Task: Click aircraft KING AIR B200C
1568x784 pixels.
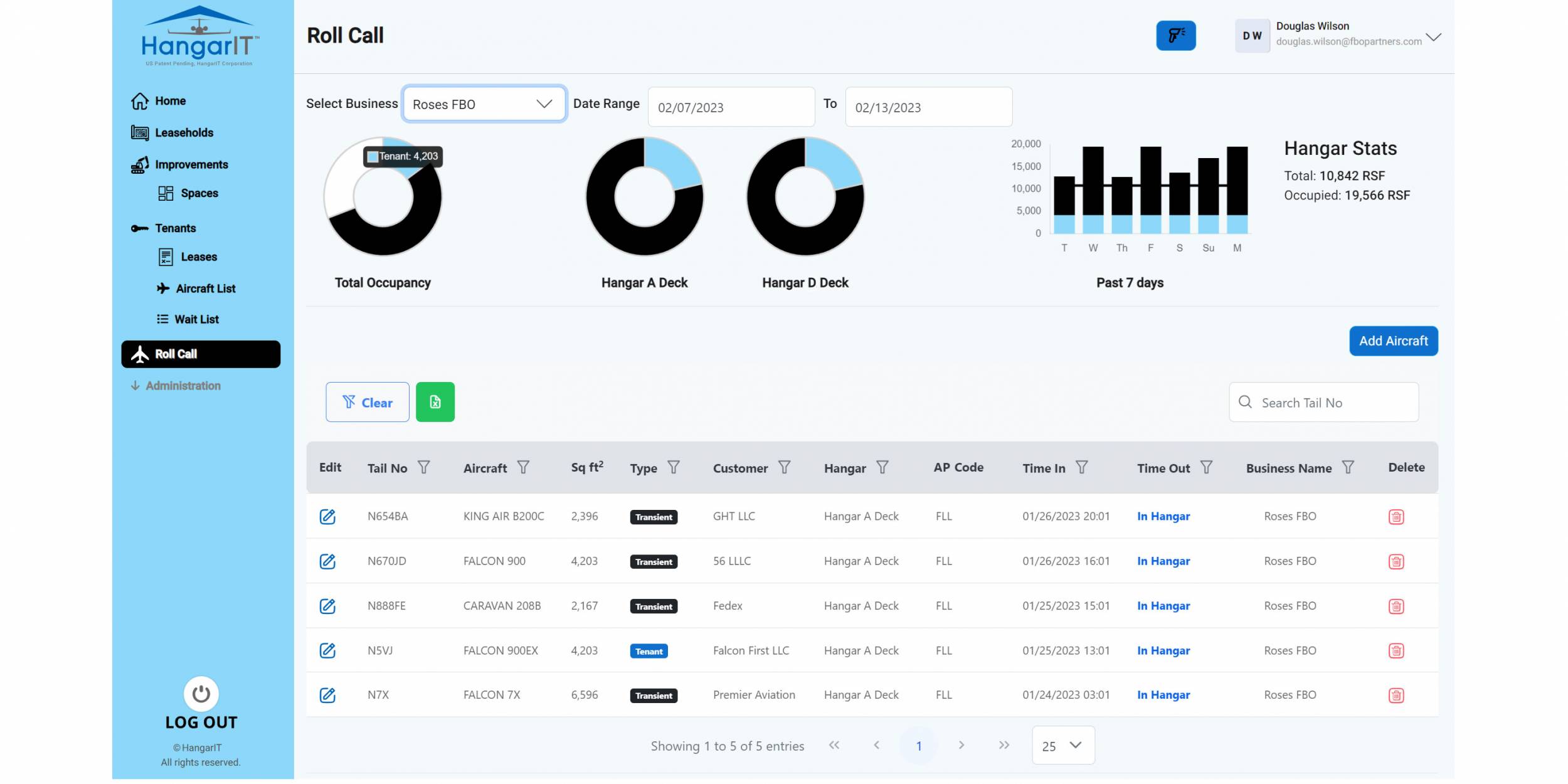Action: pyautogui.click(x=504, y=516)
